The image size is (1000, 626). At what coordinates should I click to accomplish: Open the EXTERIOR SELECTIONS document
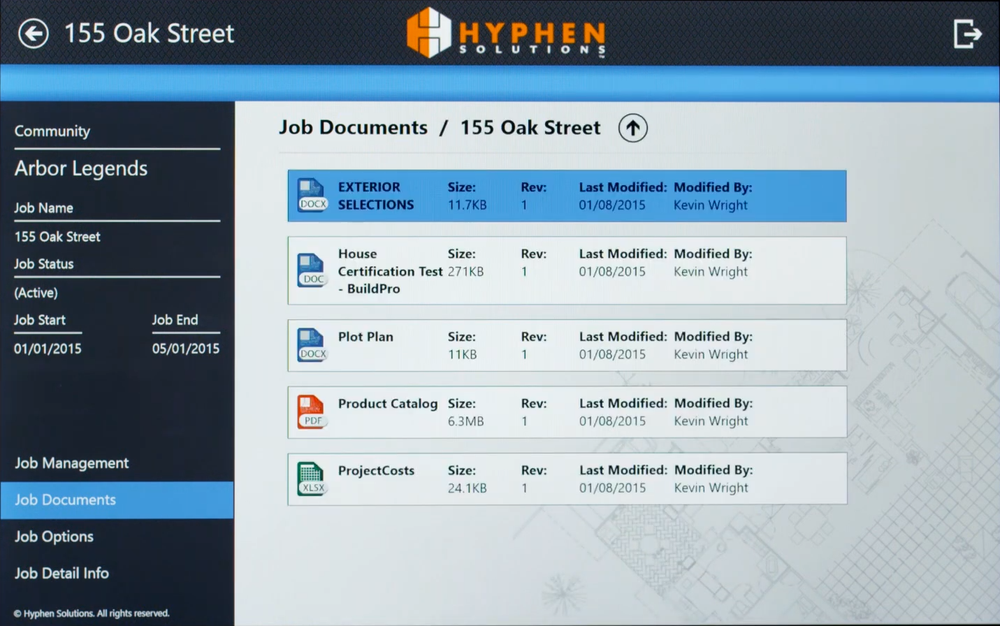pos(567,196)
